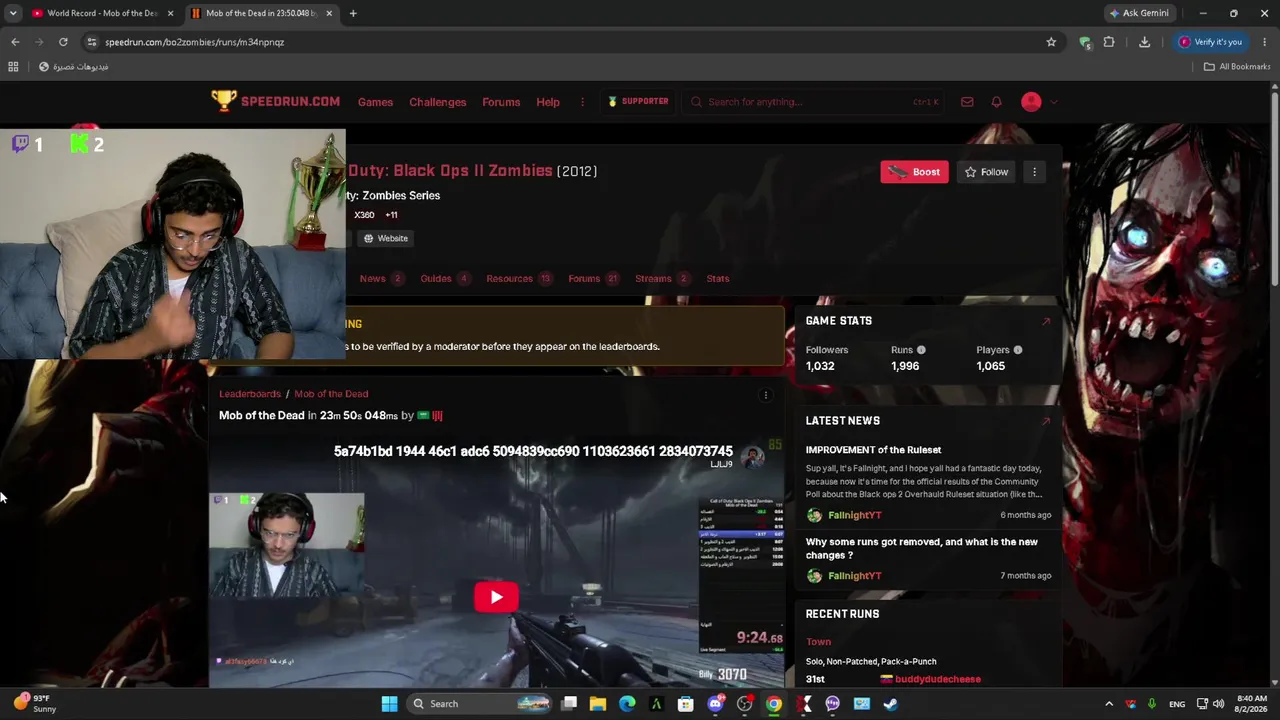Follow the Black Ops II Zombies game

[x=986, y=172]
